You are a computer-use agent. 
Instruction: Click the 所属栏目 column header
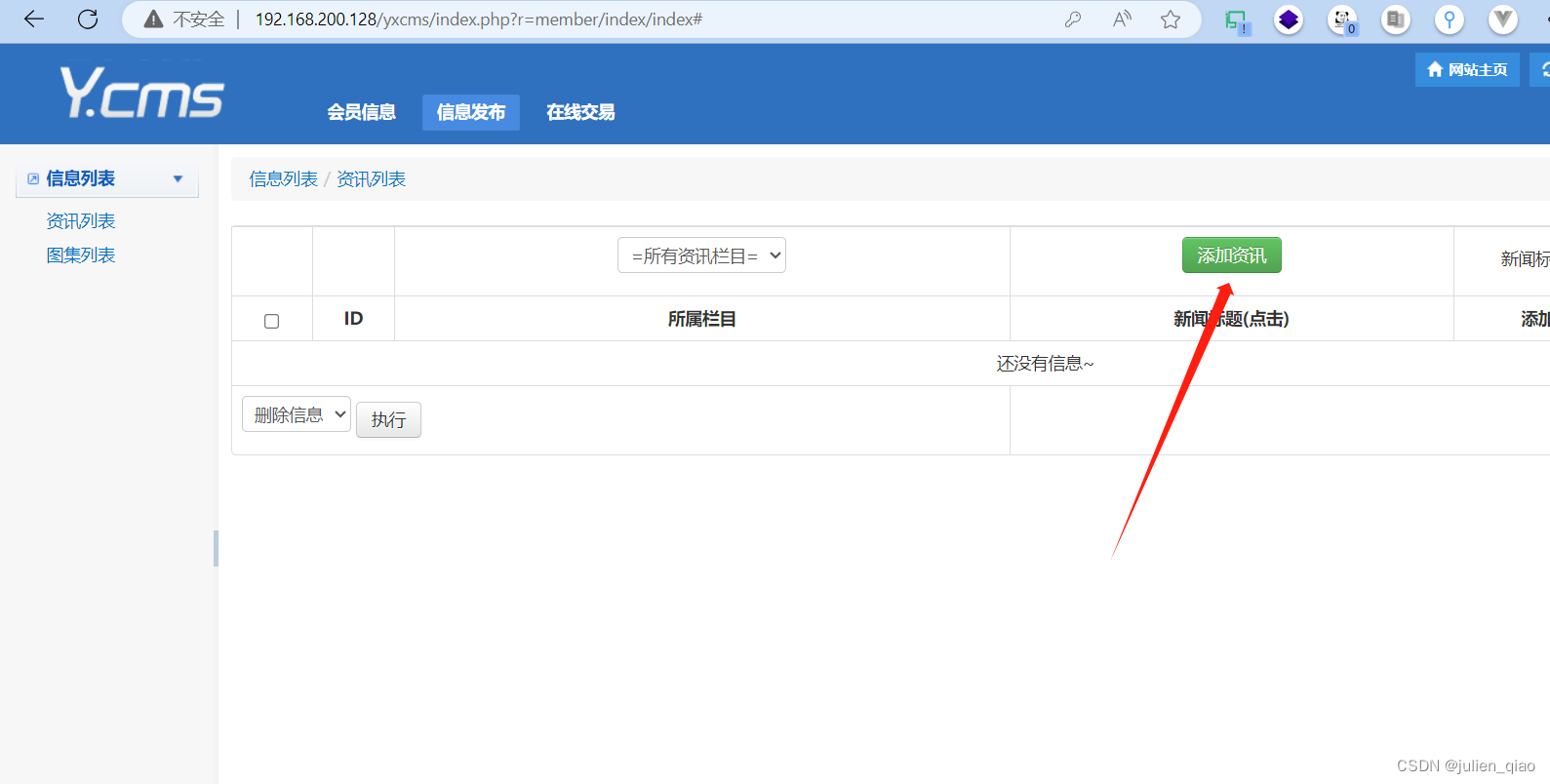click(x=702, y=319)
